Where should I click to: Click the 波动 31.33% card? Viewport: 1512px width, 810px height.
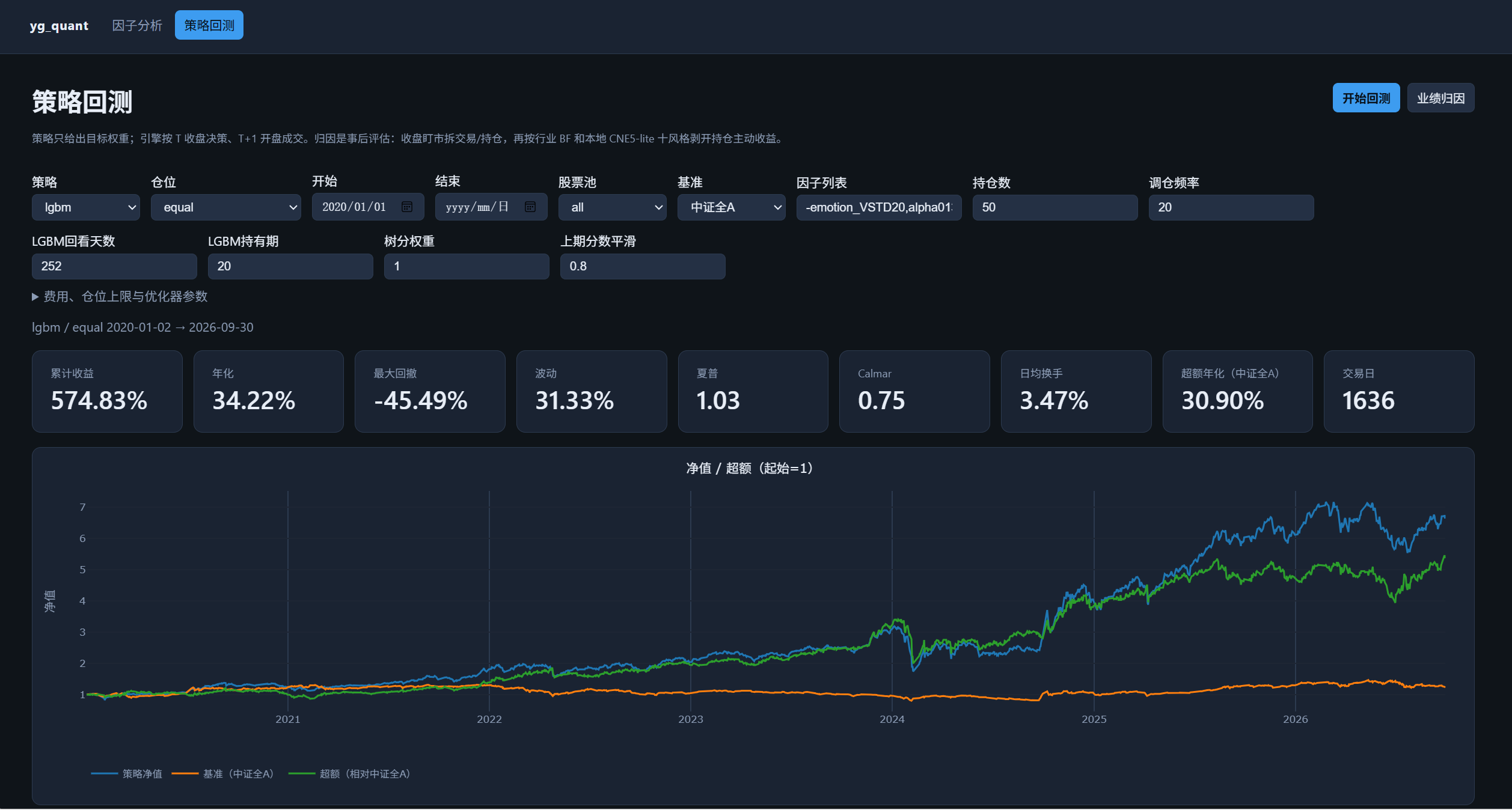[592, 391]
